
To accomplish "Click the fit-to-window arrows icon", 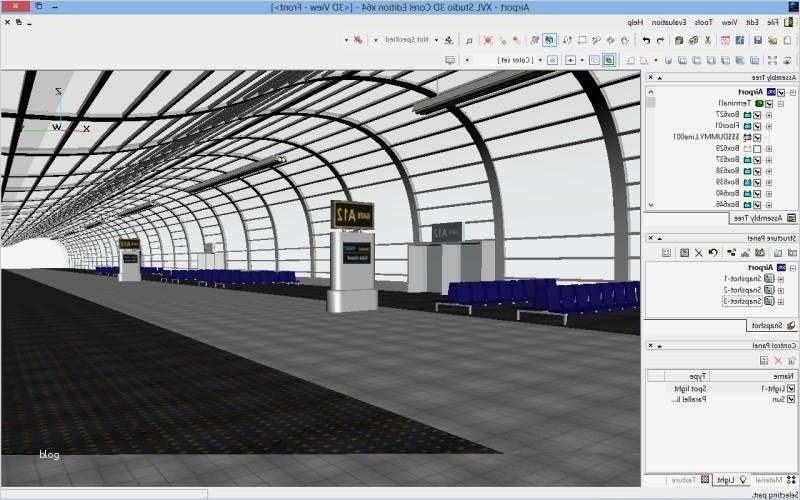I will coord(772,60).
